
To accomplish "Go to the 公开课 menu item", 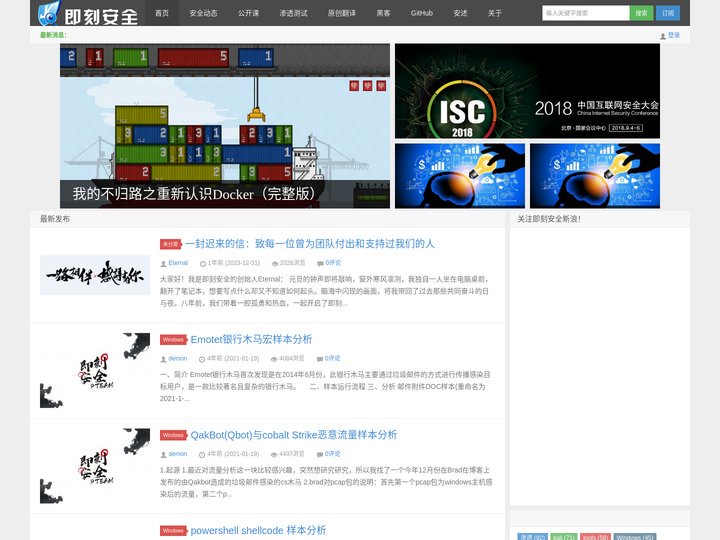I will [x=248, y=13].
